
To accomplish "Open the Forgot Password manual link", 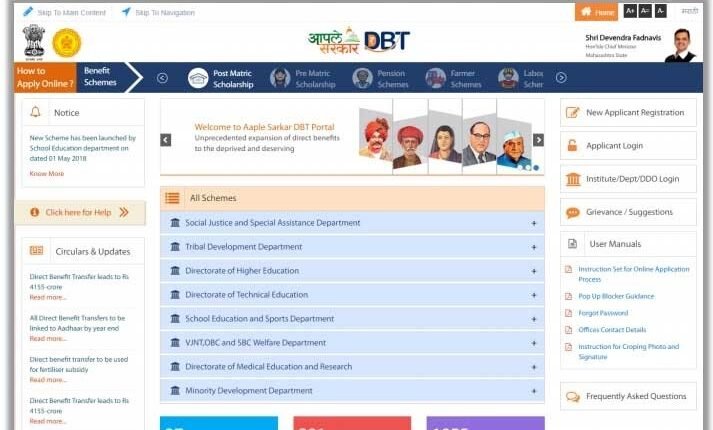I will pyautogui.click(x=603, y=313).
